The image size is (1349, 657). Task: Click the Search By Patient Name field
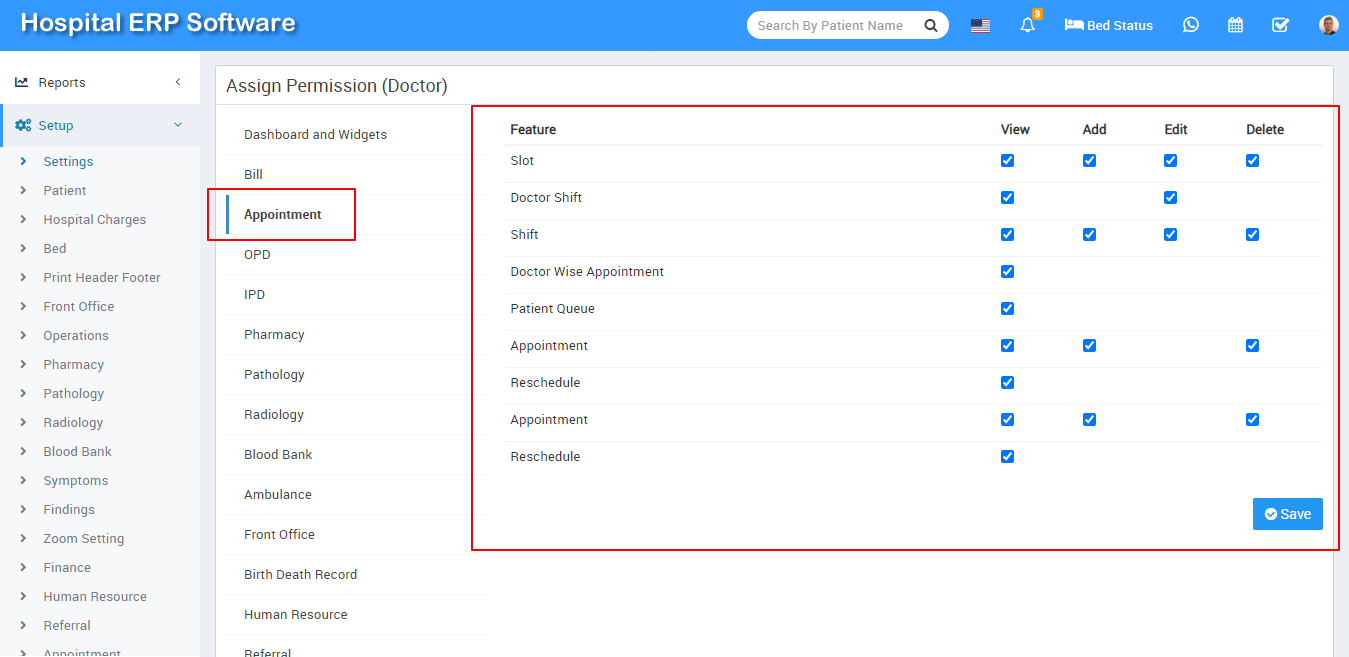tap(830, 25)
